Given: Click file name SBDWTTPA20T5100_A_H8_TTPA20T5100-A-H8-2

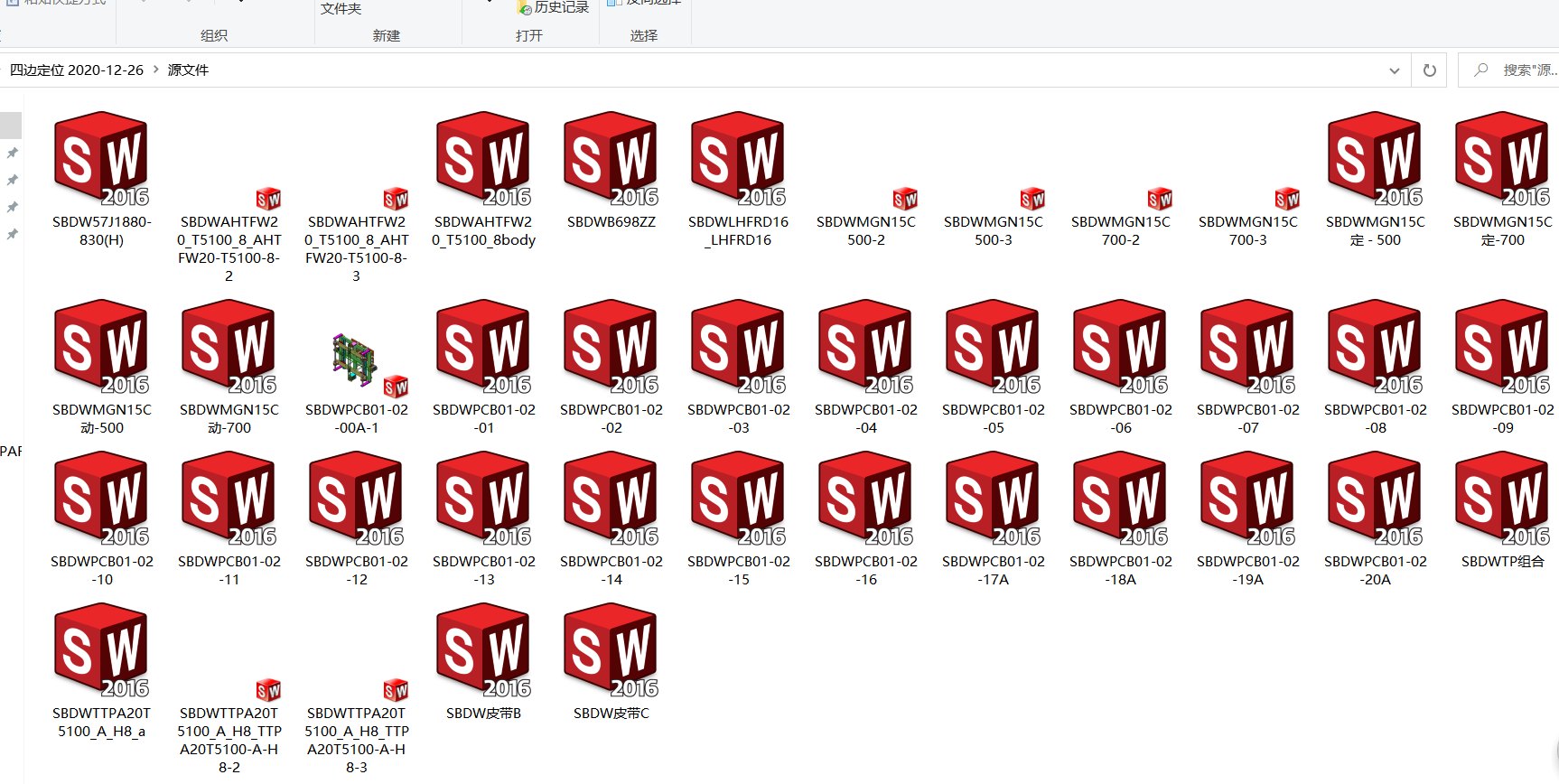Looking at the screenshot, I should click(229, 740).
